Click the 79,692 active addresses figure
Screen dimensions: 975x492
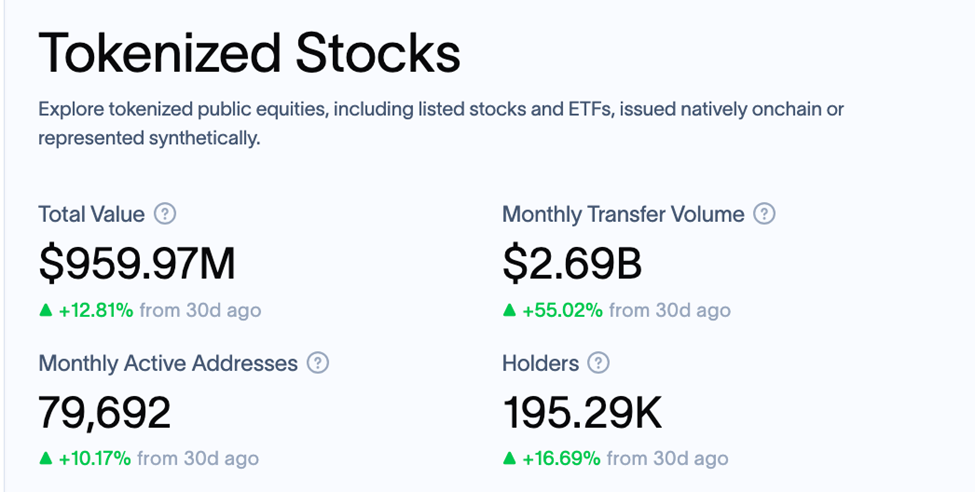pyautogui.click(x=105, y=412)
